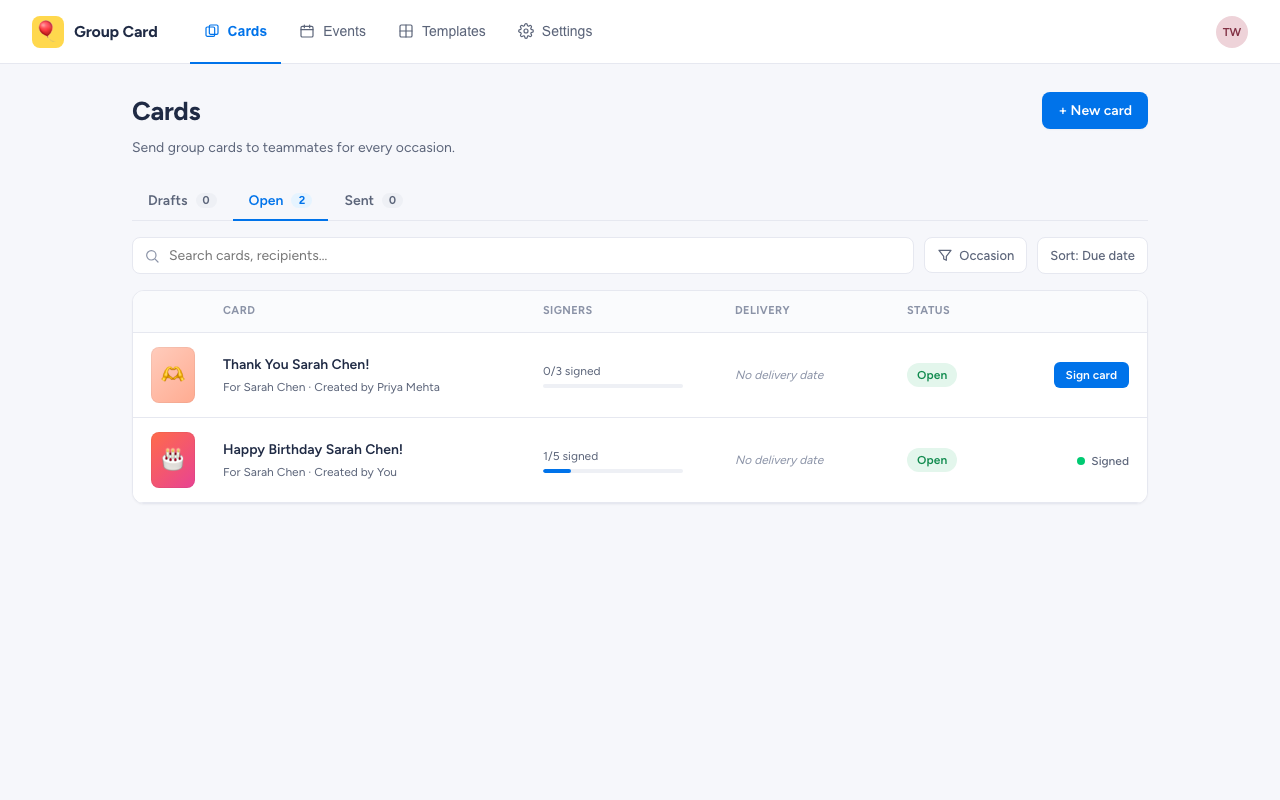This screenshot has width=1280, height=800.
Task: Click No delivery date in the Happy Birthday row
Action: [x=780, y=460]
